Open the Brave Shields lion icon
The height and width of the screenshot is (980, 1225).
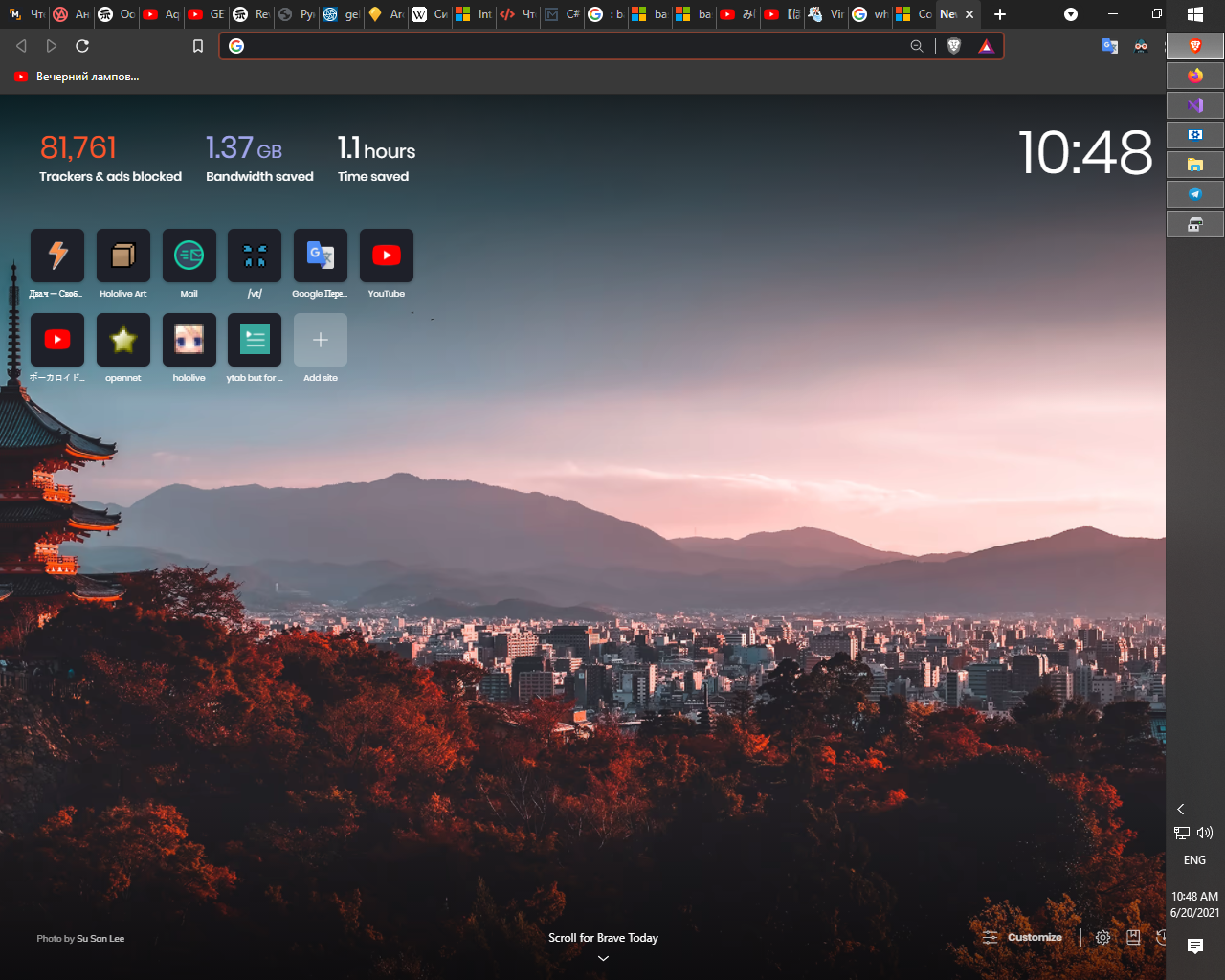[954, 46]
